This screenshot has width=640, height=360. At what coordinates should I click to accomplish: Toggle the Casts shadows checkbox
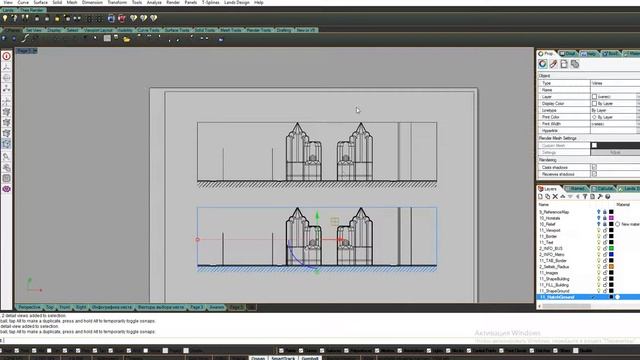[594, 167]
